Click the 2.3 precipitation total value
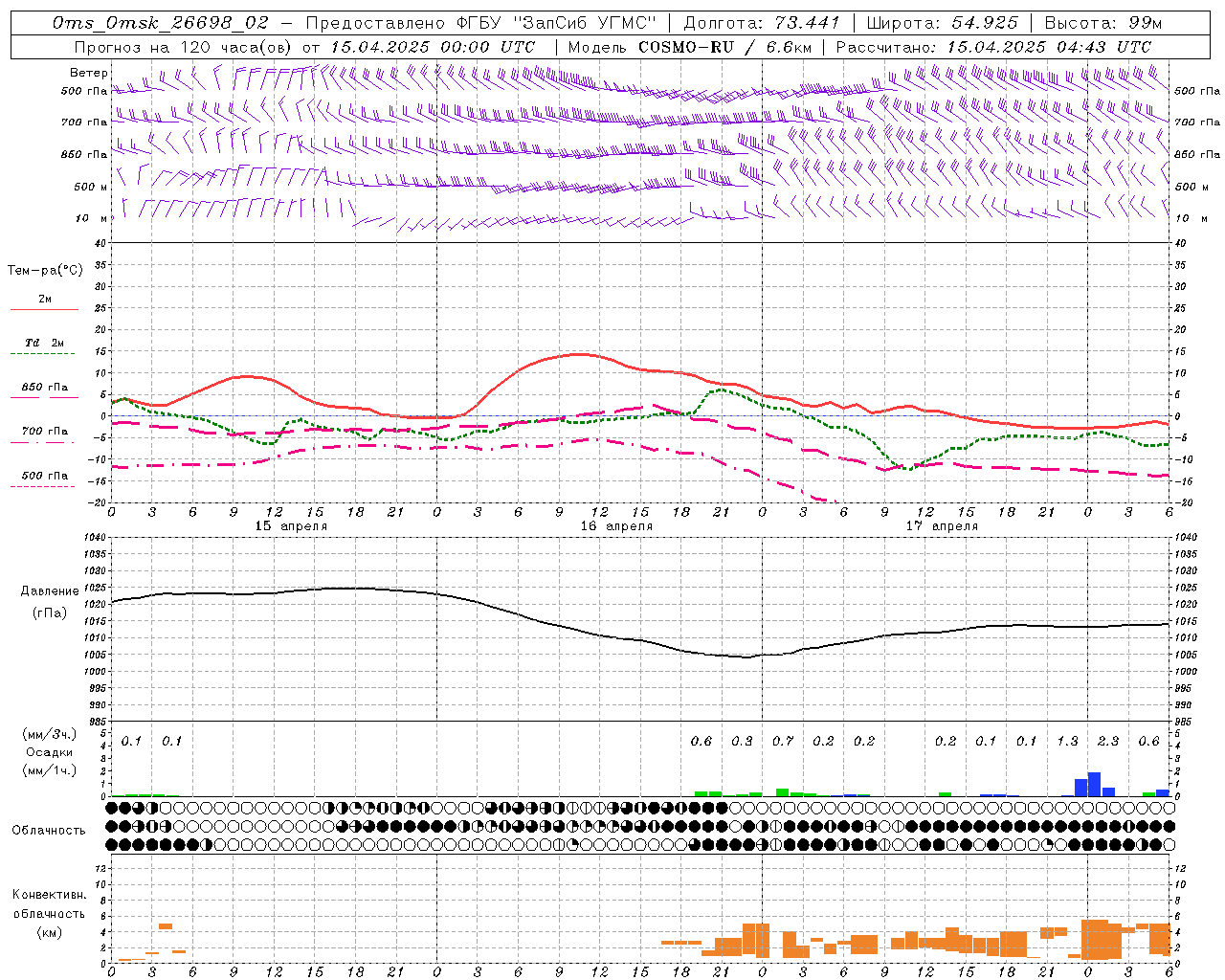1225x980 pixels. click(x=1108, y=742)
